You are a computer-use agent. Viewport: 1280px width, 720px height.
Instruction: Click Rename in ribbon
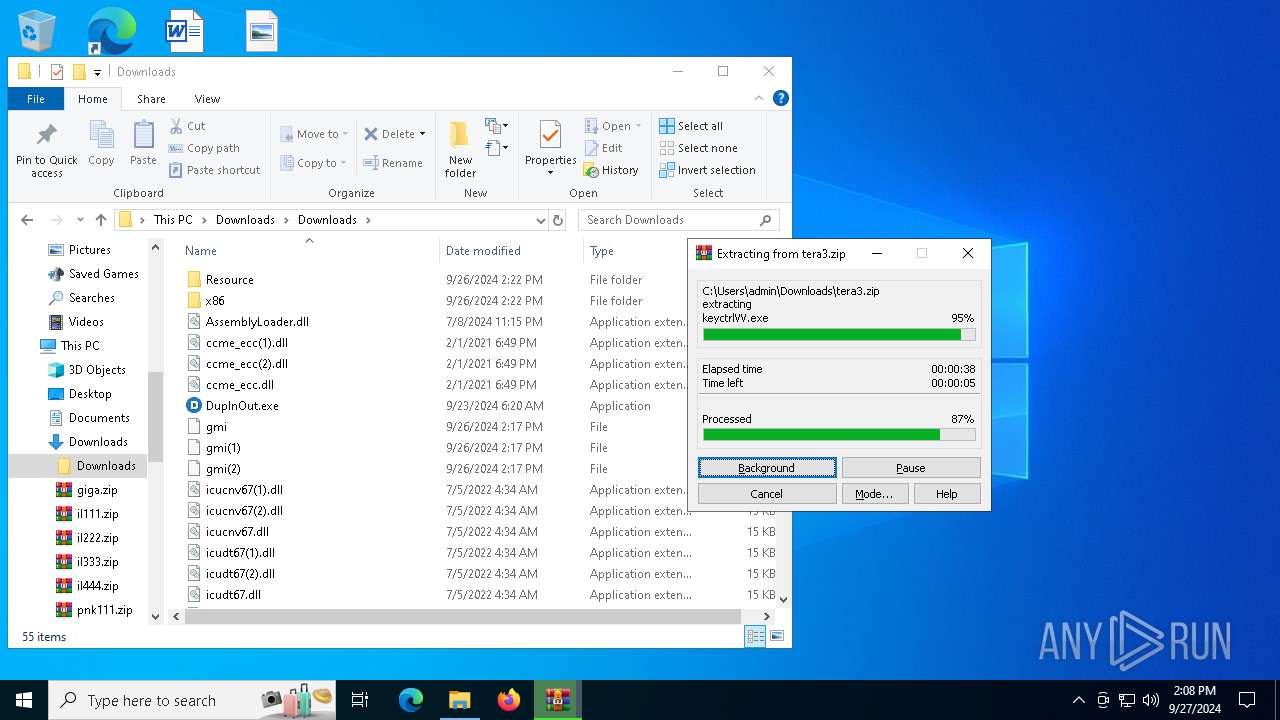tap(393, 163)
